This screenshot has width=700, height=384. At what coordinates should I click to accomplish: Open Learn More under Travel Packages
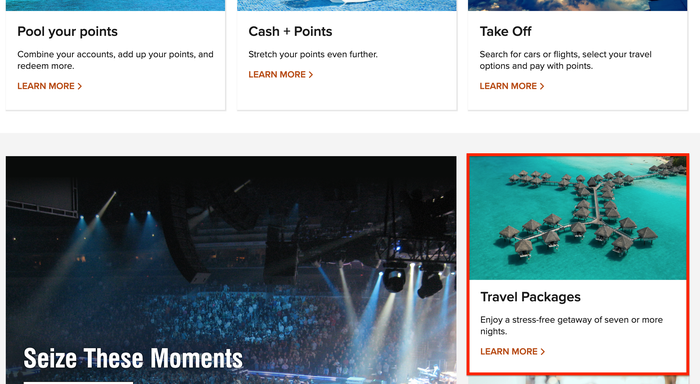(x=512, y=352)
